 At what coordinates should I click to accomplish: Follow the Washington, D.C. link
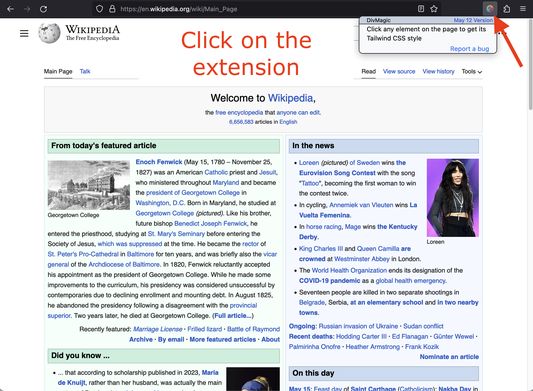[x=160, y=203]
